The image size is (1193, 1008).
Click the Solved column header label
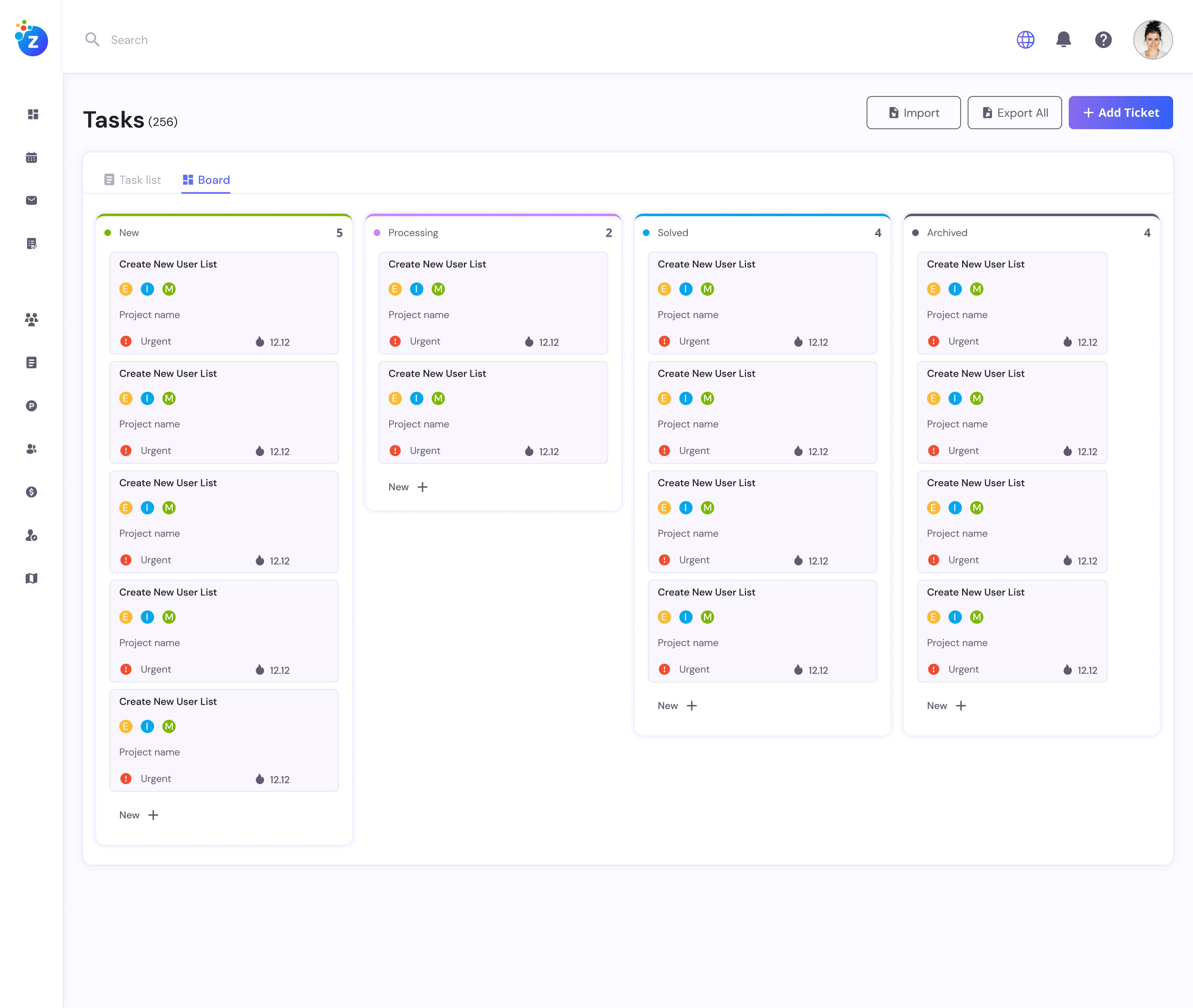pos(673,233)
